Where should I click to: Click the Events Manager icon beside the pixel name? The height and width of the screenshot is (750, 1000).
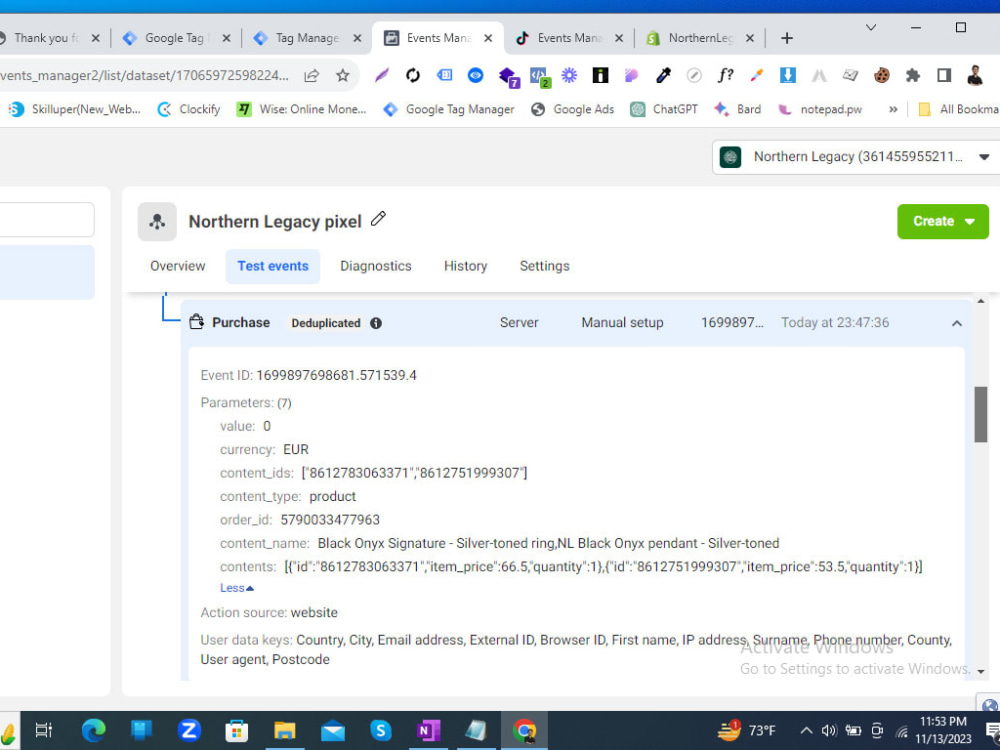[157, 221]
